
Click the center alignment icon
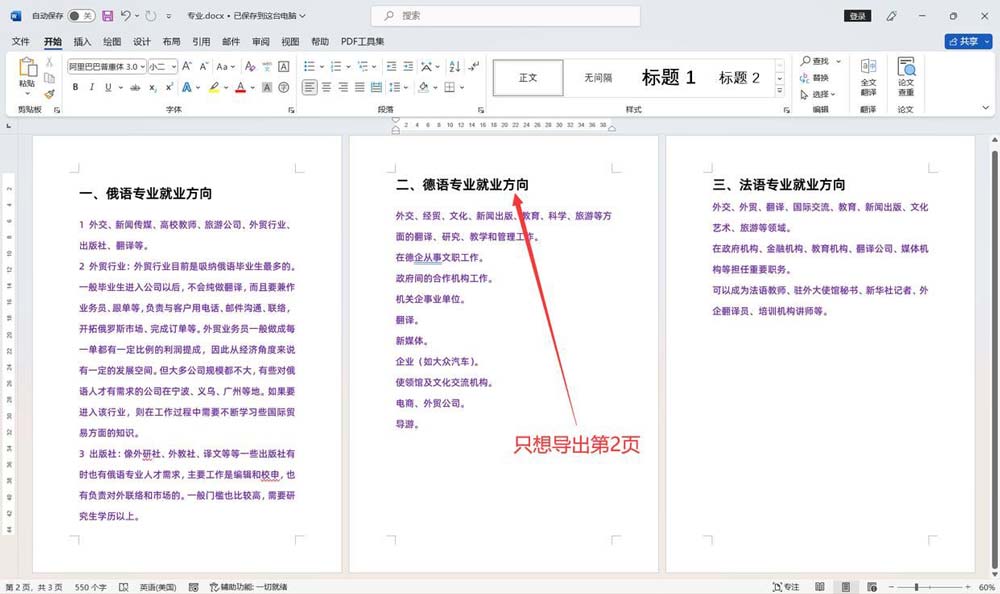(327, 87)
